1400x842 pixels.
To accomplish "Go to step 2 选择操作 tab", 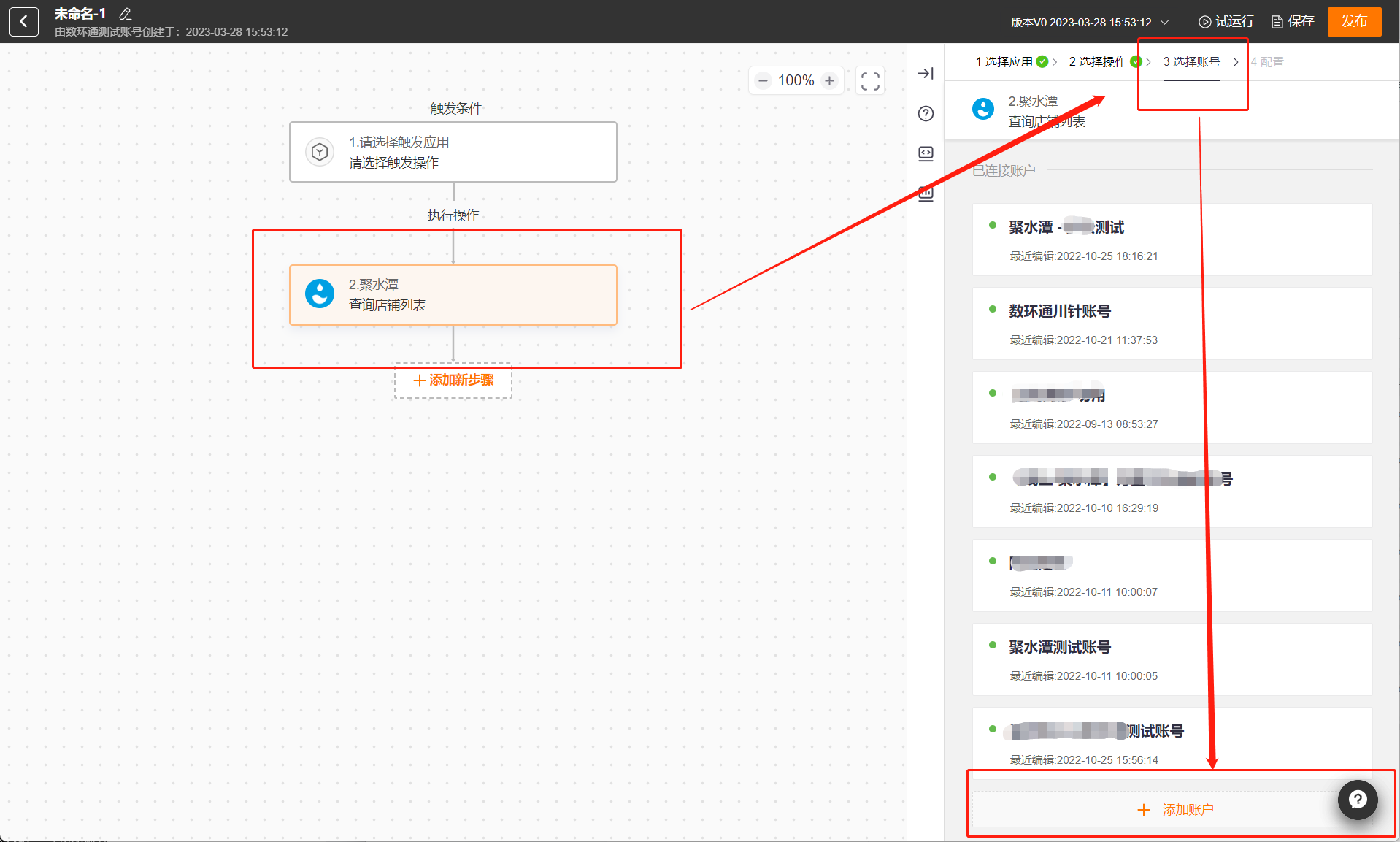I will (1097, 62).
